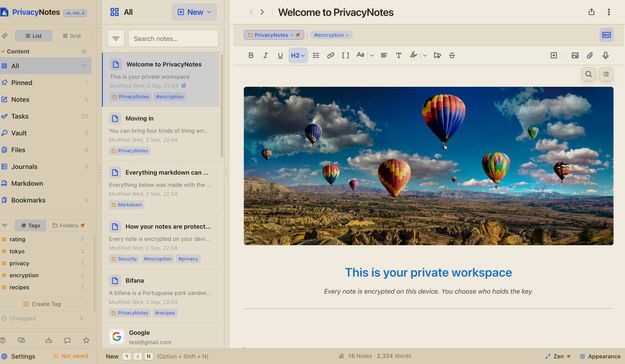
Task: Switch to Grid view
Action: (72, 36)
